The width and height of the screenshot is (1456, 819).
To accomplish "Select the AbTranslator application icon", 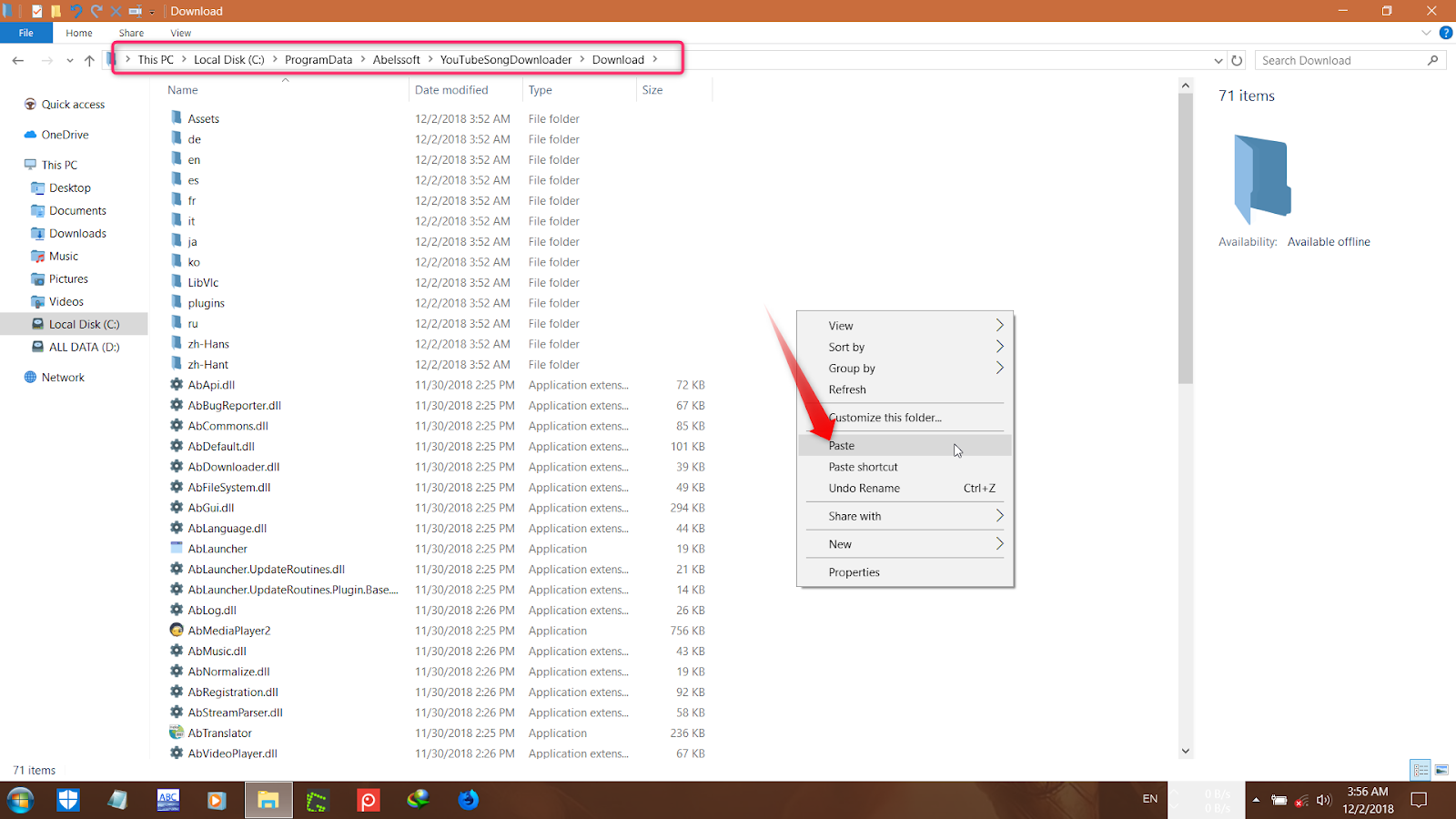I will (177, 733).
